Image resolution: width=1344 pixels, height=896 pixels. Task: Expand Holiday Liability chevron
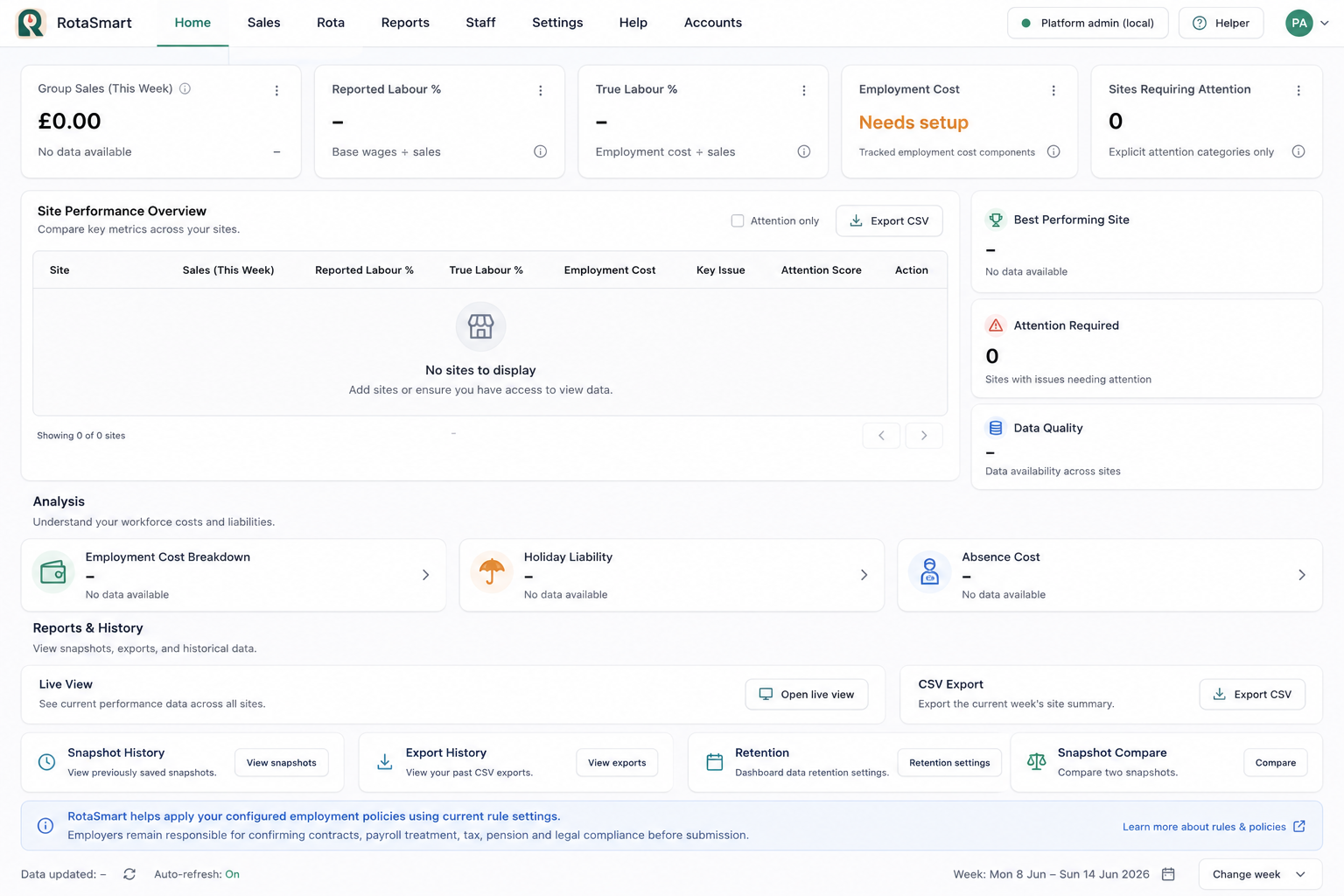[864, 575]
